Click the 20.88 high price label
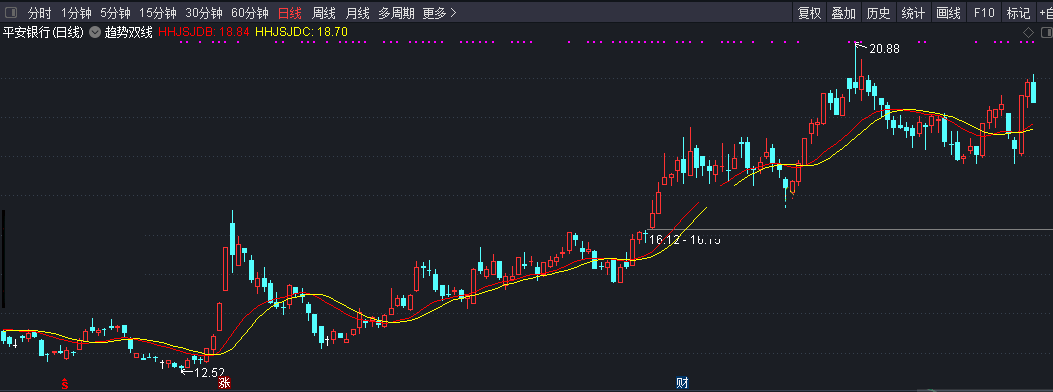The width and height of the screenshot is (1053, 392). pos(884,48)
